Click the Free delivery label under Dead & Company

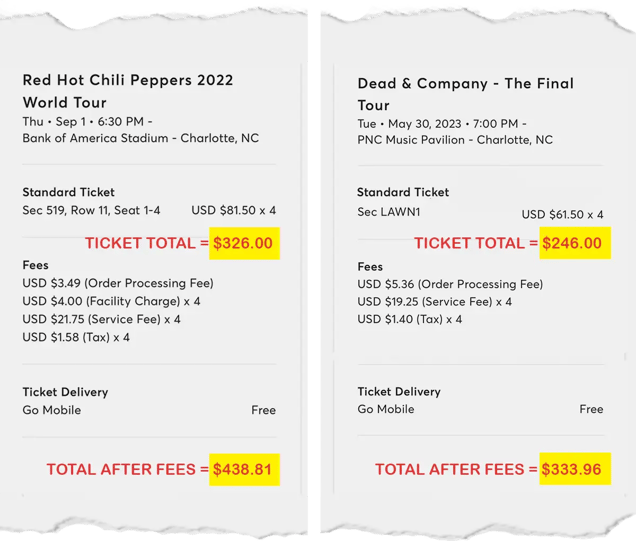click(591, 409)
